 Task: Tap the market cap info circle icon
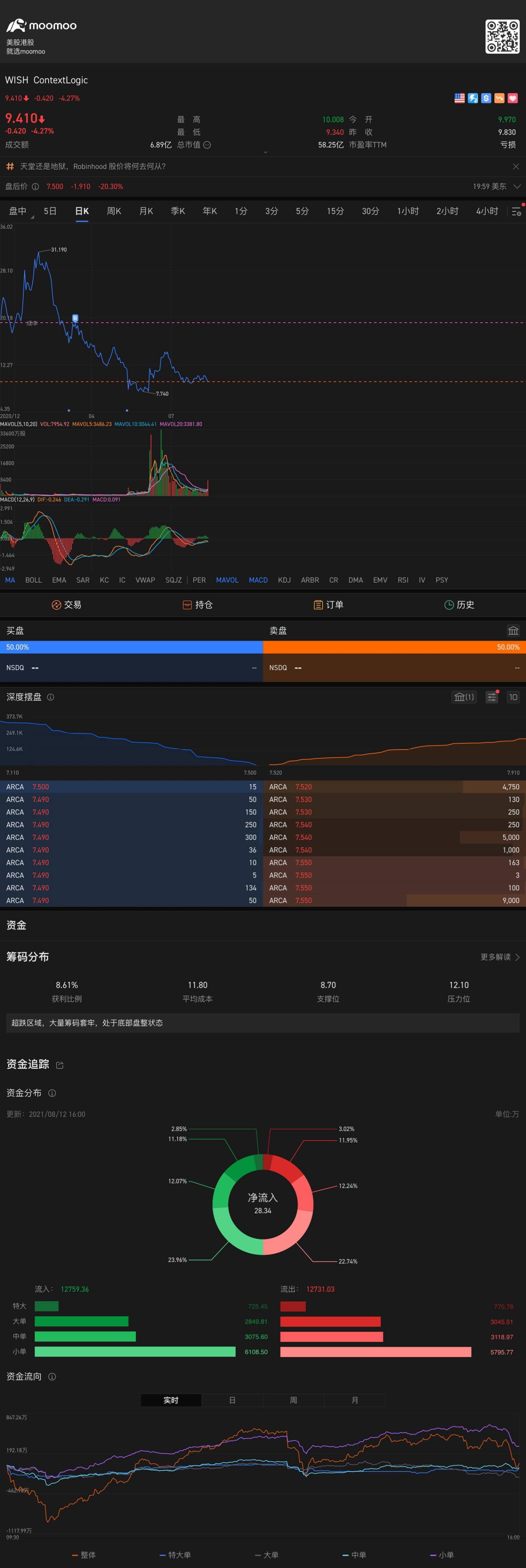[207, 145]
